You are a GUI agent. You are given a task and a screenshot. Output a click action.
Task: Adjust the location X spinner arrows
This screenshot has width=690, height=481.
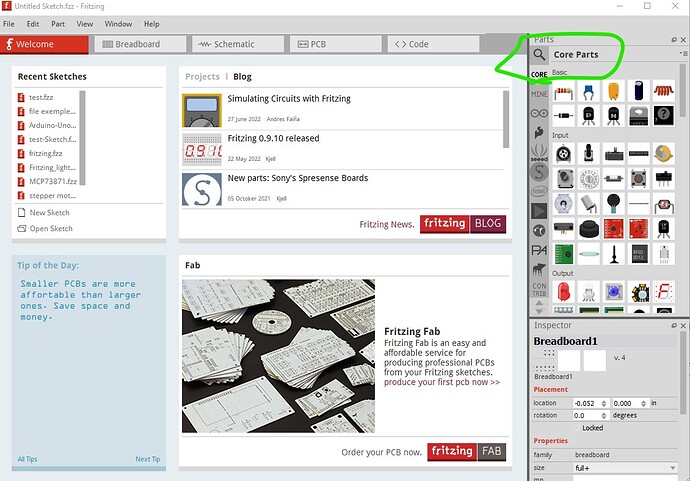point(604,403)
